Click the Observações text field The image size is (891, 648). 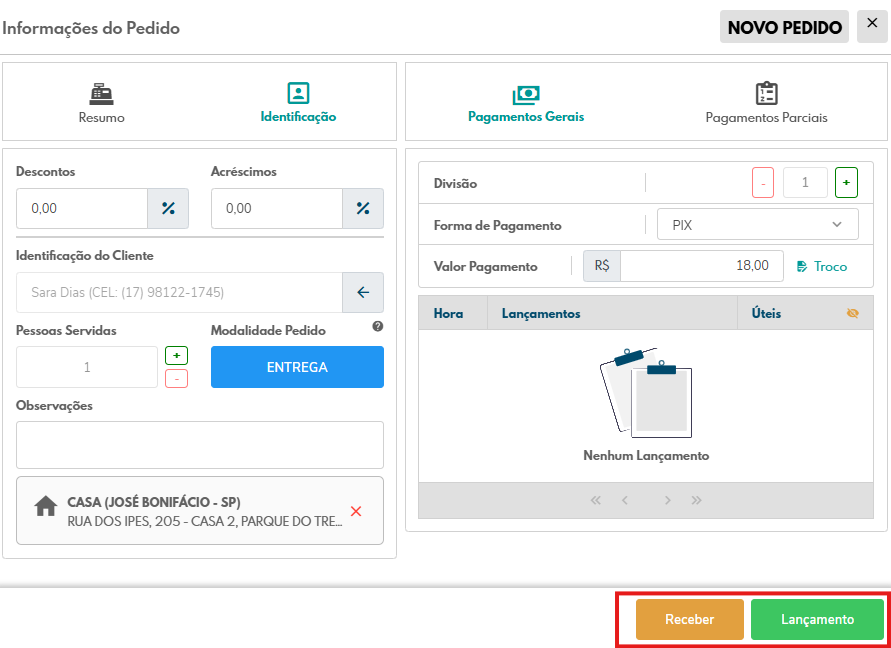click(200, 445)
